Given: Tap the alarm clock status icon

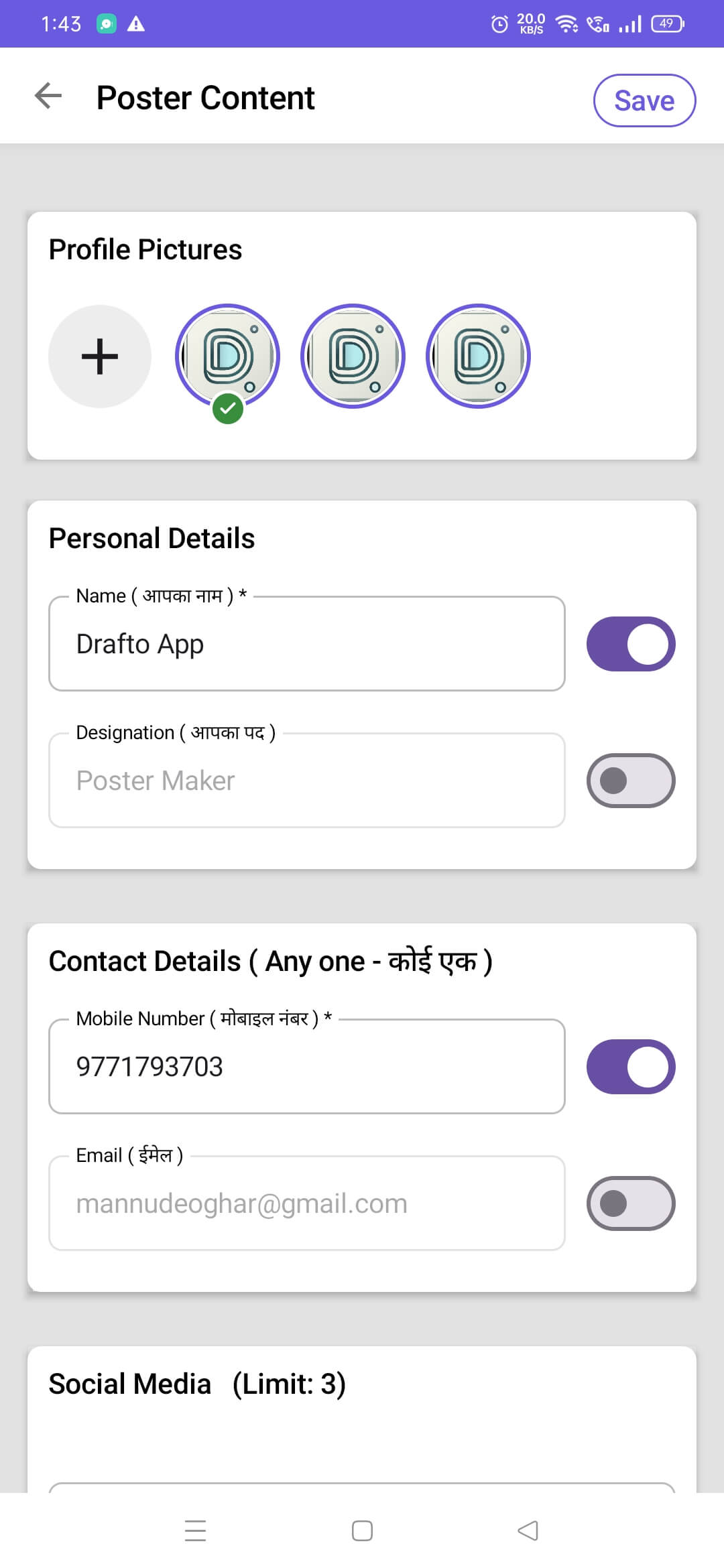Looking at the screenshot, I should click(499, 24).
